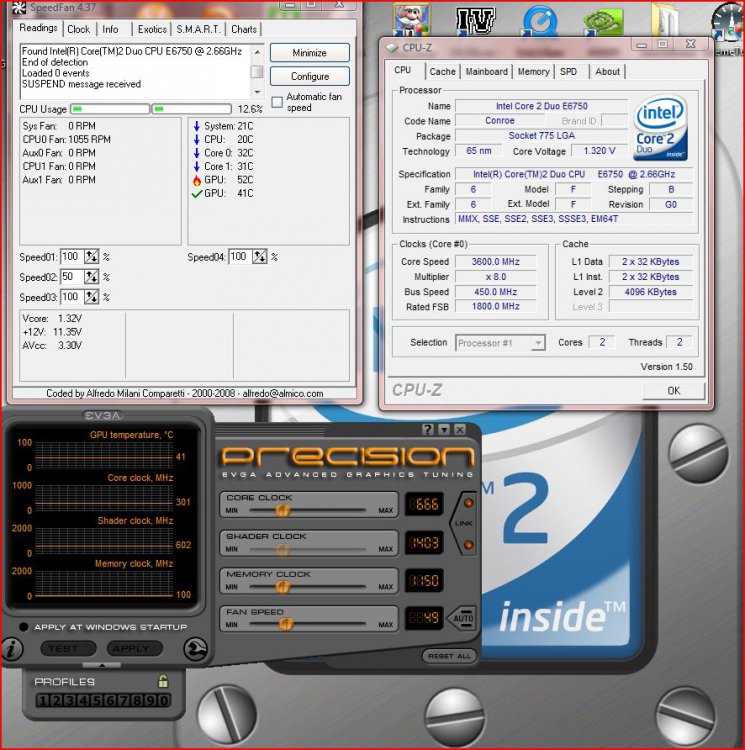Click the RESET ALL button
The image size is (745, 750).
449,656
